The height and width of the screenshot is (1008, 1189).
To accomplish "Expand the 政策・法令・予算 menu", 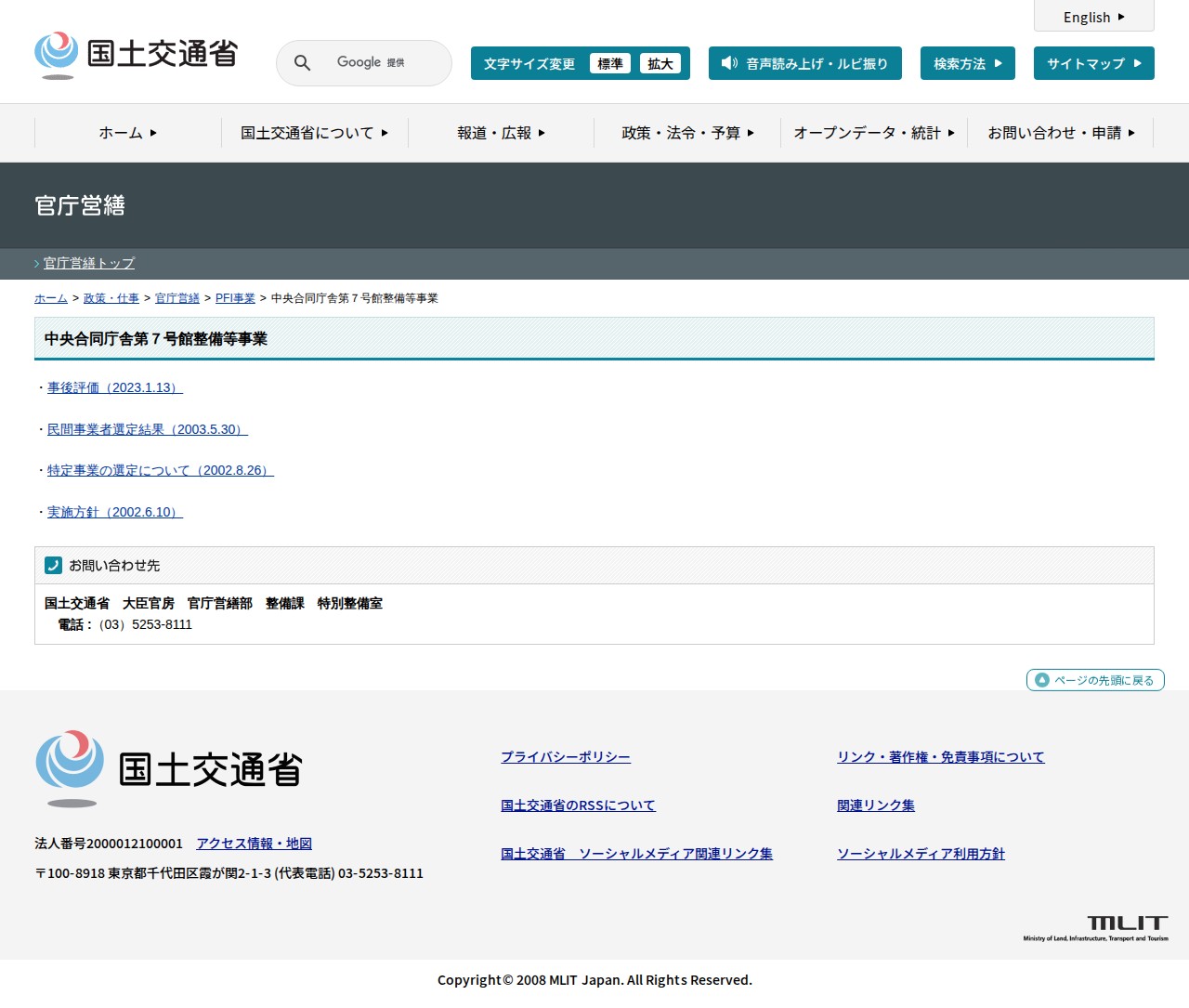I will click(687, 133).
